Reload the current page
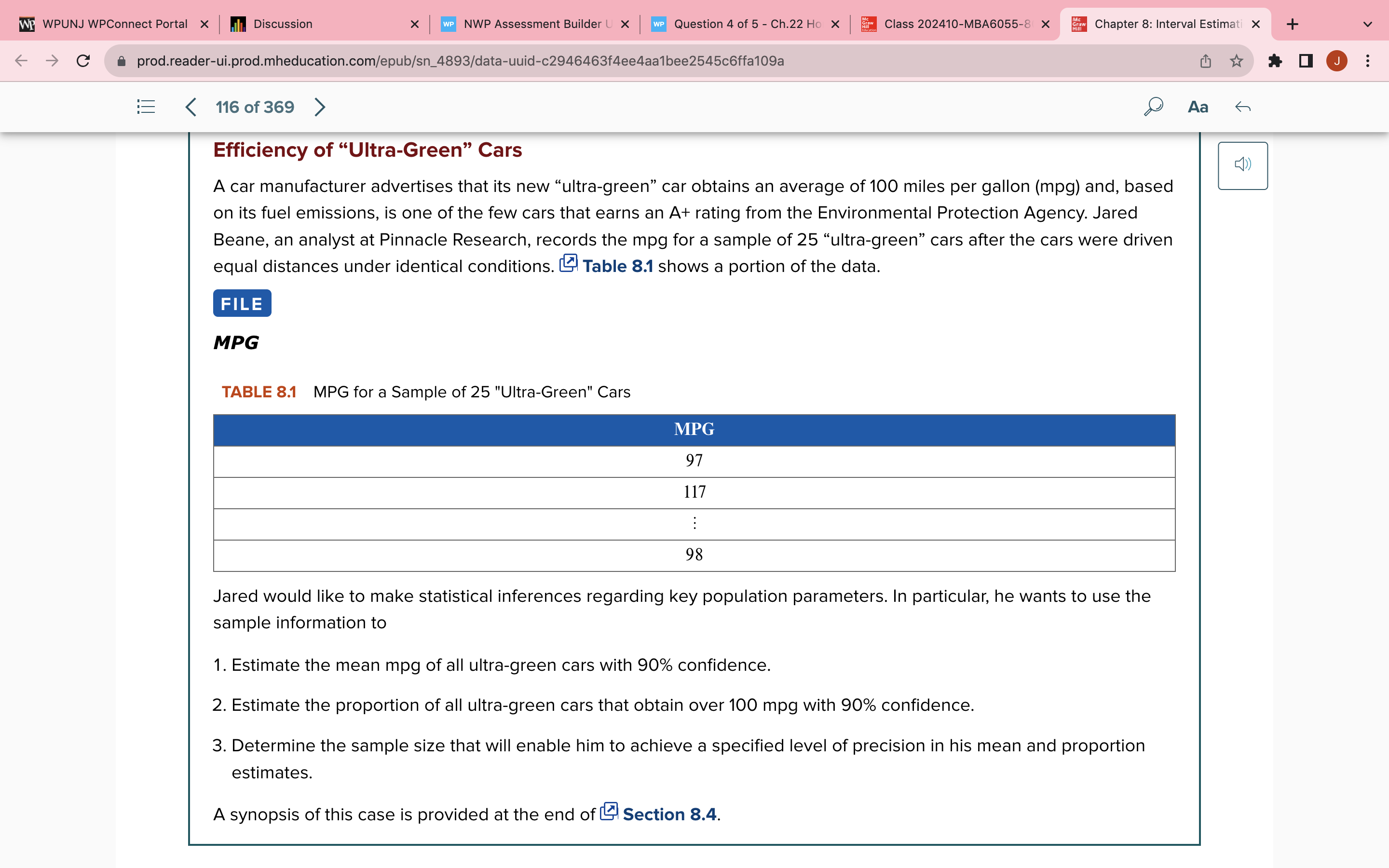 click(83, 61)
